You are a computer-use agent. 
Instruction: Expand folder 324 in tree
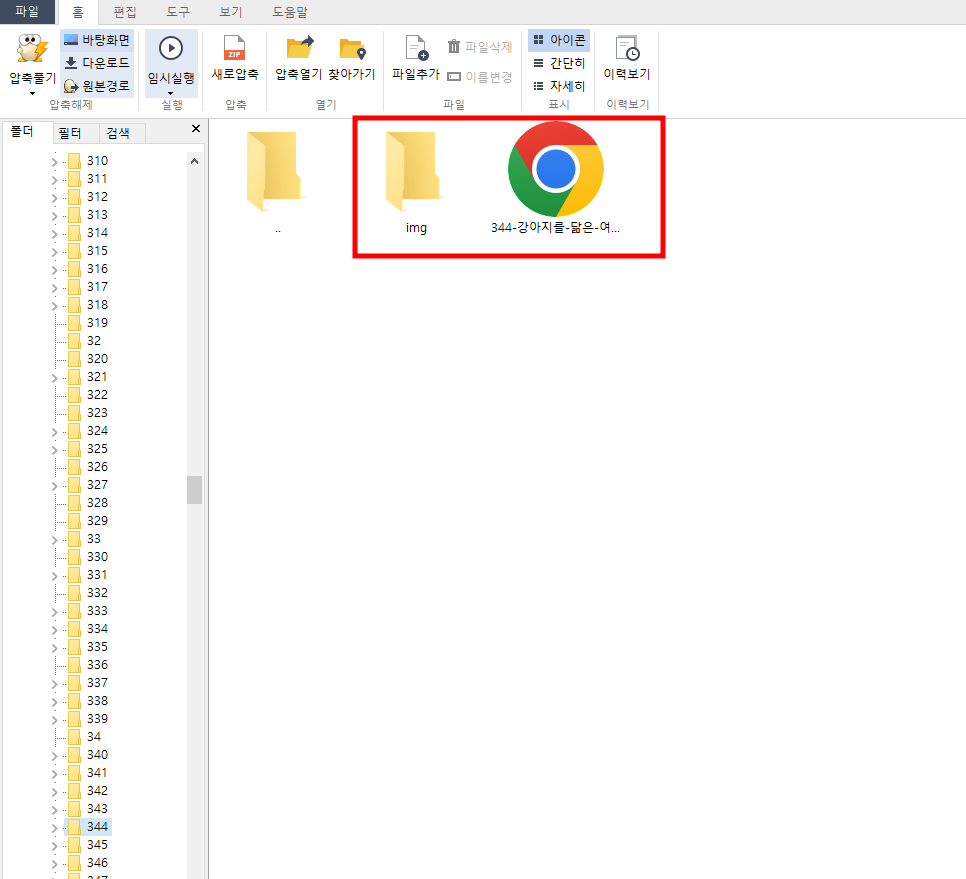(54, 432)
